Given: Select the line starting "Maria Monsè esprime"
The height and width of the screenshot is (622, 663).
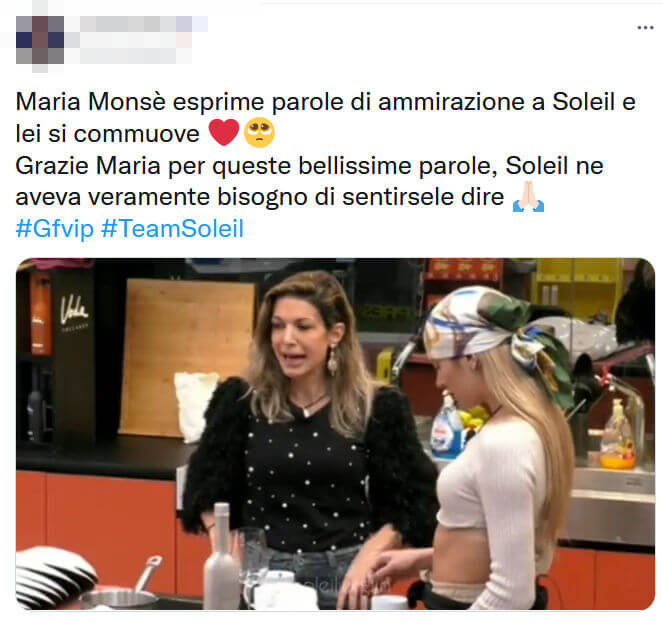Looking at the screenshot, I should point(326,102).
